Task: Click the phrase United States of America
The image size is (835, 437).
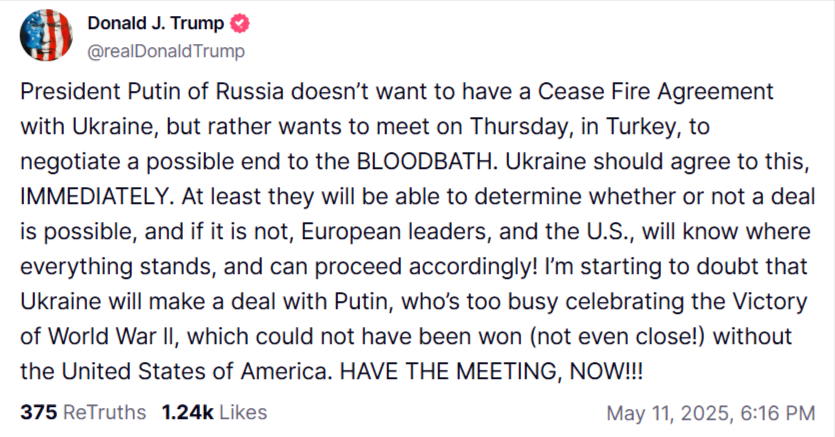Action: pos(194,372)
